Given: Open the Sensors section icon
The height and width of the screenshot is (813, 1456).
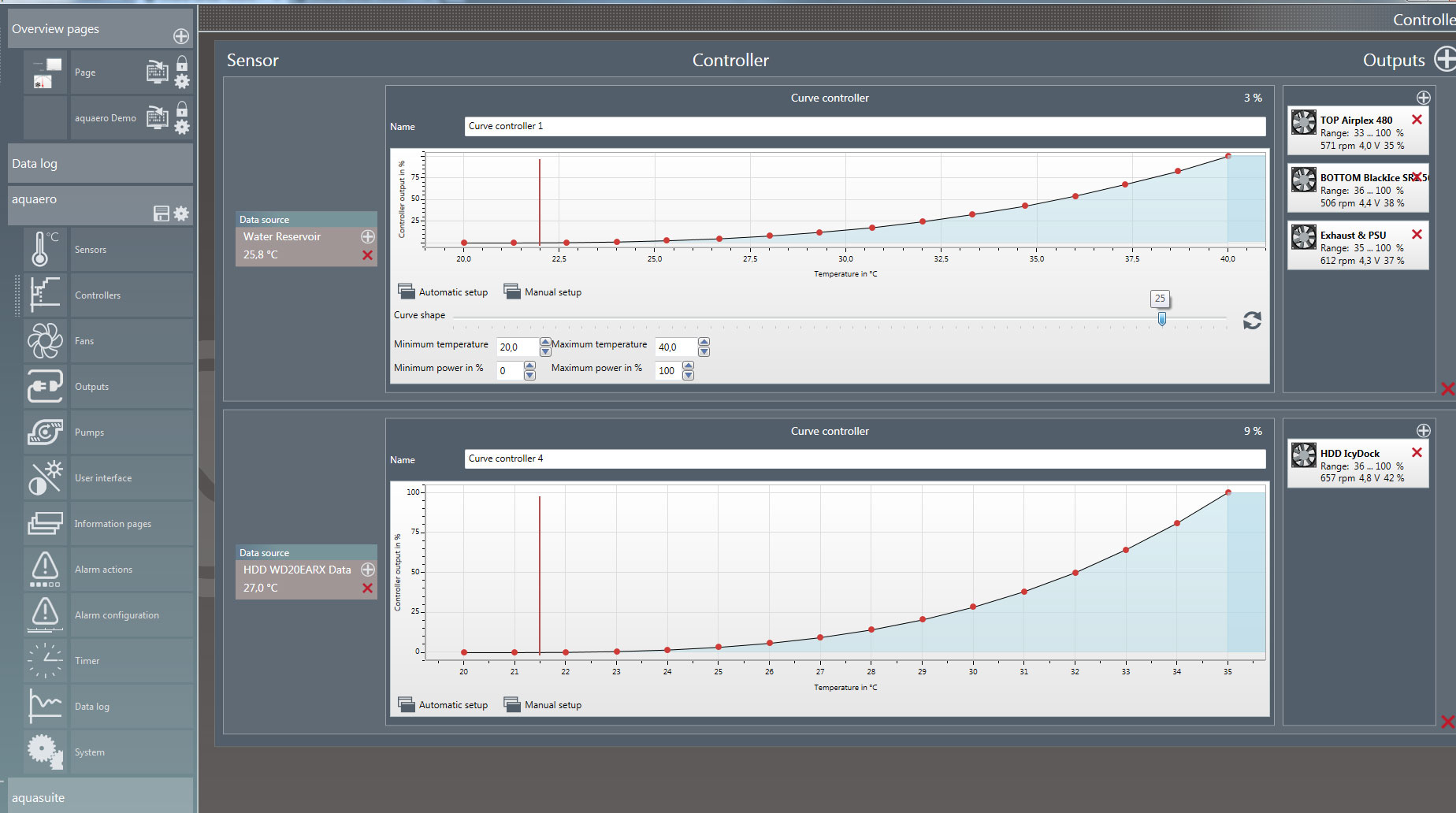Looking at the screenshot, I should point(45,249).
